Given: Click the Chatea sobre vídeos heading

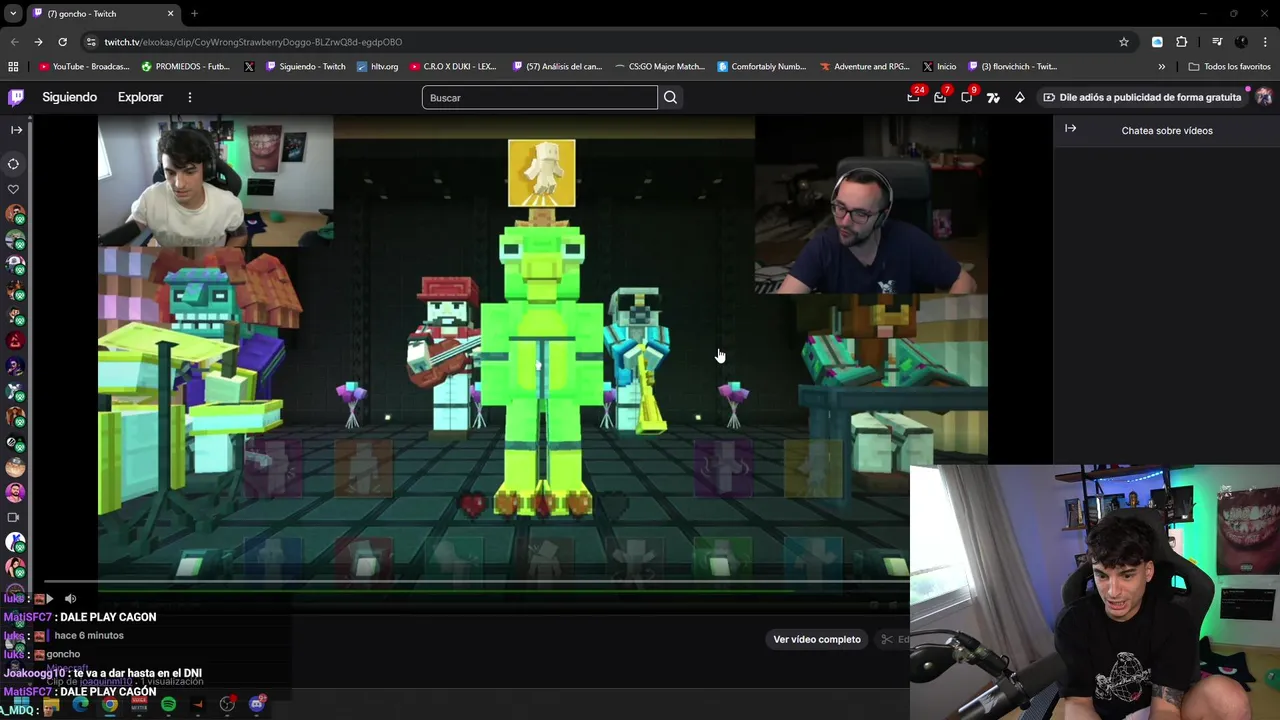Looking at the screenshot, I should pos(1167,131).
